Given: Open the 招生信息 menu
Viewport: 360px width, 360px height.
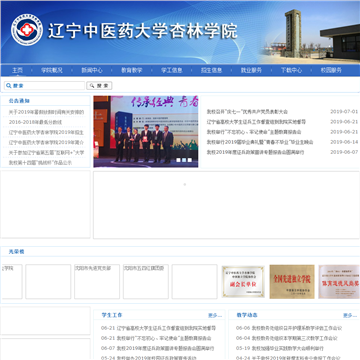Looking at the screenshot, I should click(211, 70).
